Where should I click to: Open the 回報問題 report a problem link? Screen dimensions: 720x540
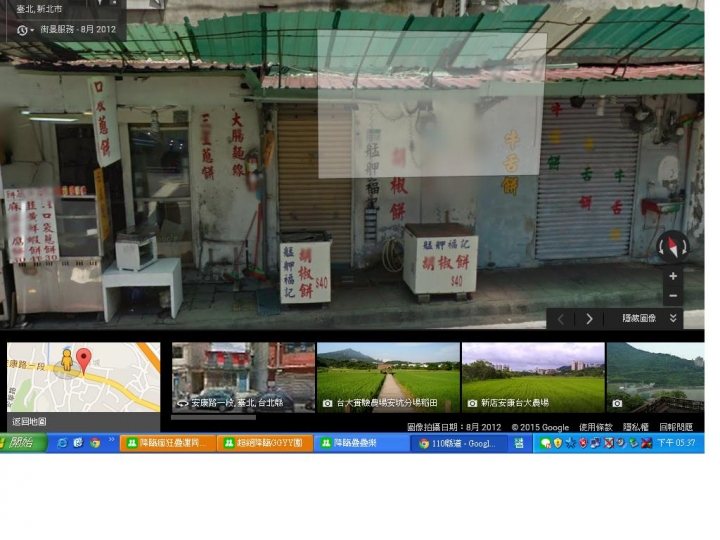coord(676,427)
